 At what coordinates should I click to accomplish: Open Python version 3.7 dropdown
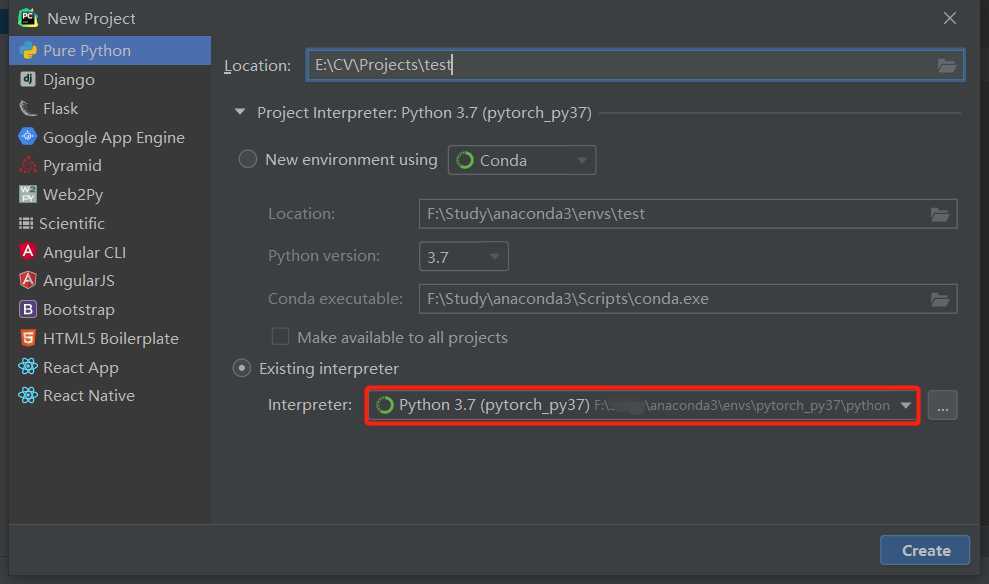point(464,256)
